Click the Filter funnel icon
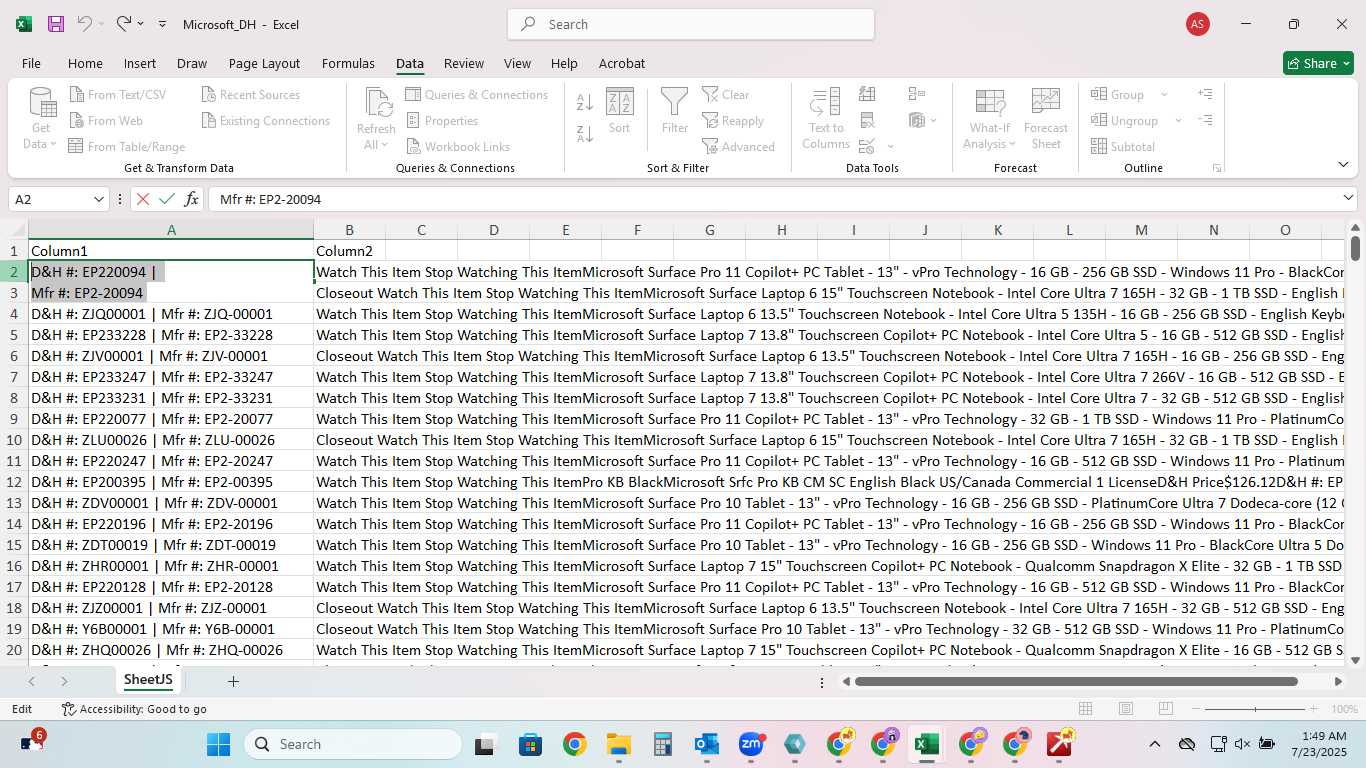Image resolution: width=1366 pixels, height=768 pixels. point(675,102)
